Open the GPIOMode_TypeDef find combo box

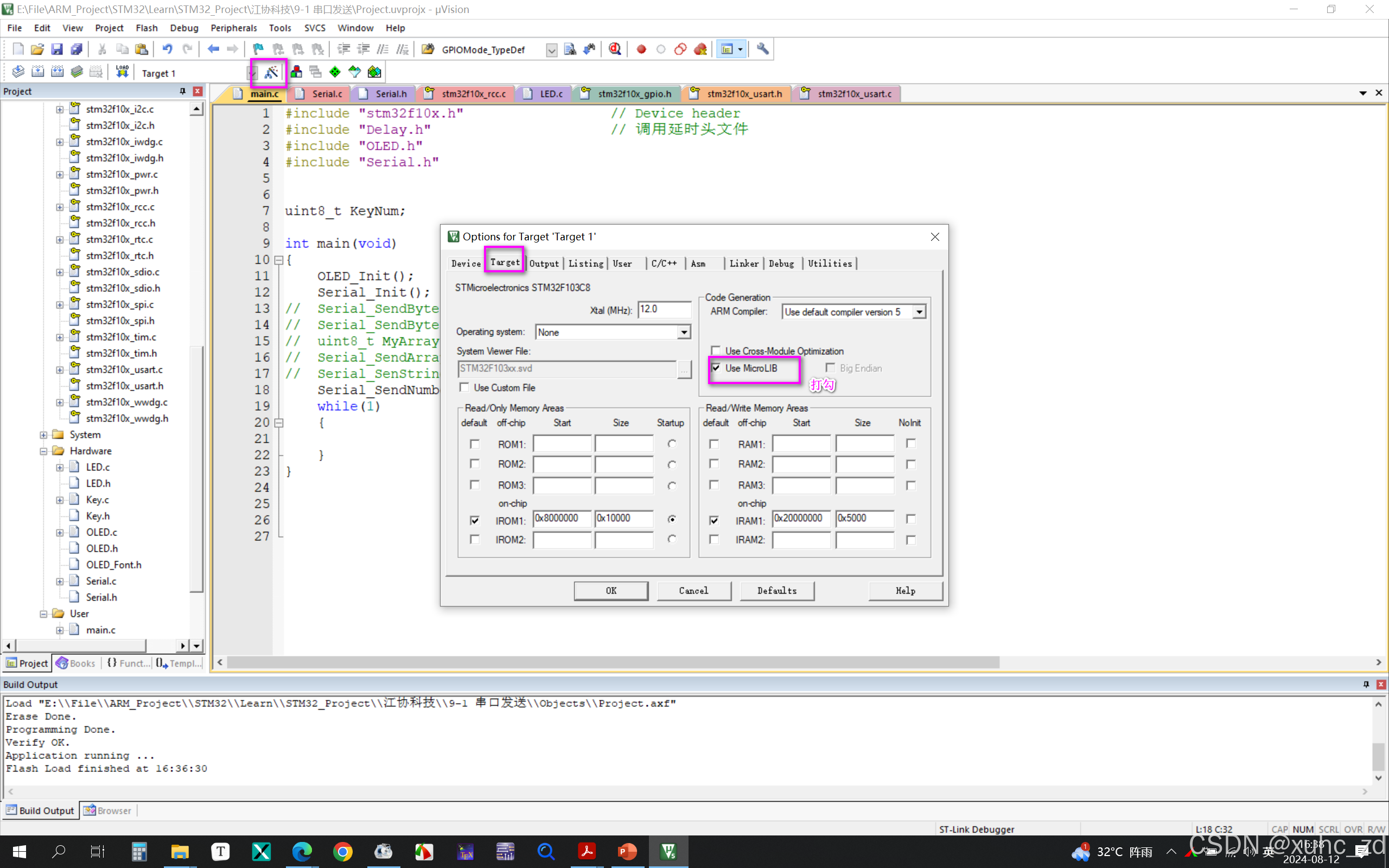[x=551, y=50]
